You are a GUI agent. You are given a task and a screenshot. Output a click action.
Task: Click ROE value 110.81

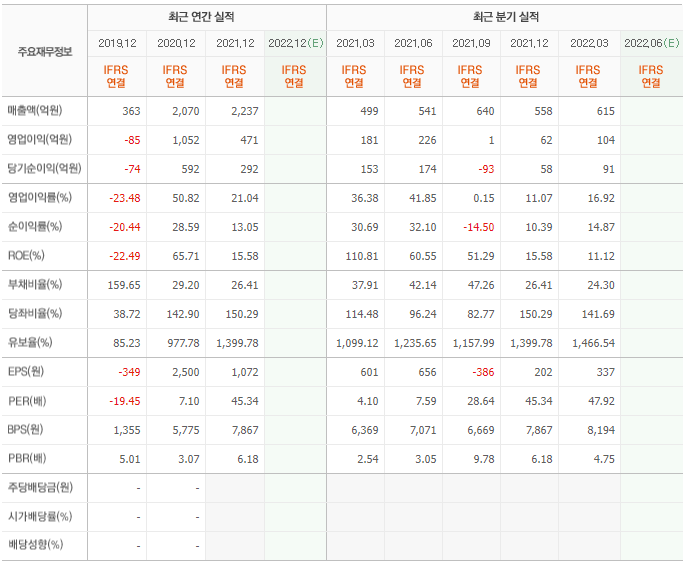[x=362, y=256]
